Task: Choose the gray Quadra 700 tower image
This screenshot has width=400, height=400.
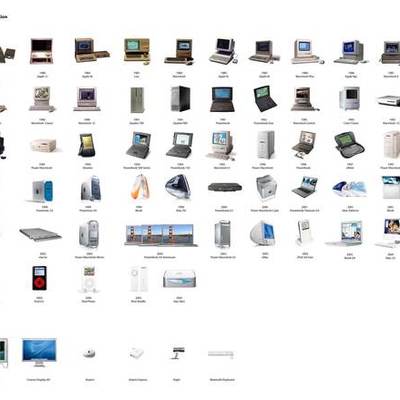Action: coord(137,100)
